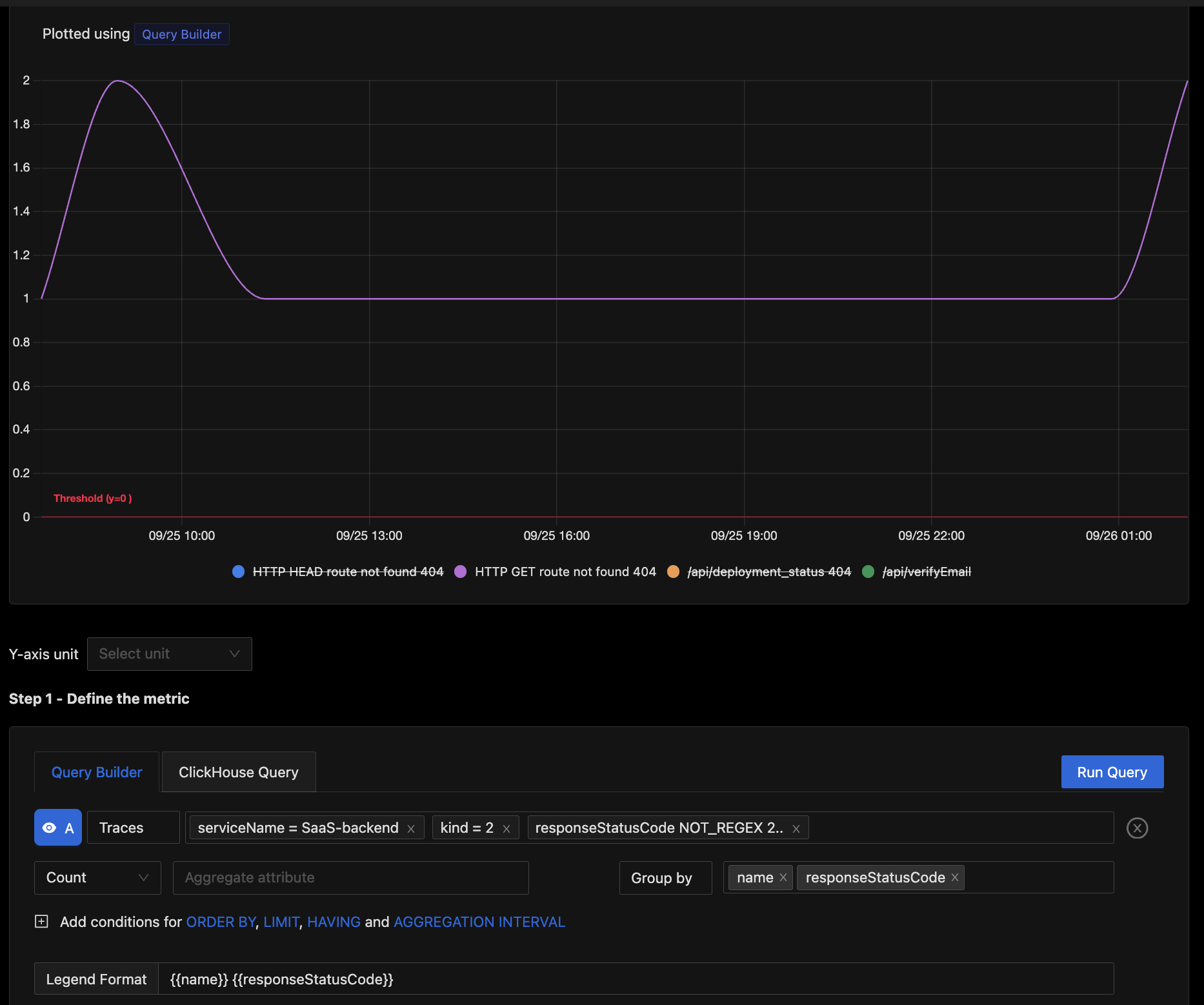
Task: Click the plus icon to add conditions
Action: [x=41, y=921]
